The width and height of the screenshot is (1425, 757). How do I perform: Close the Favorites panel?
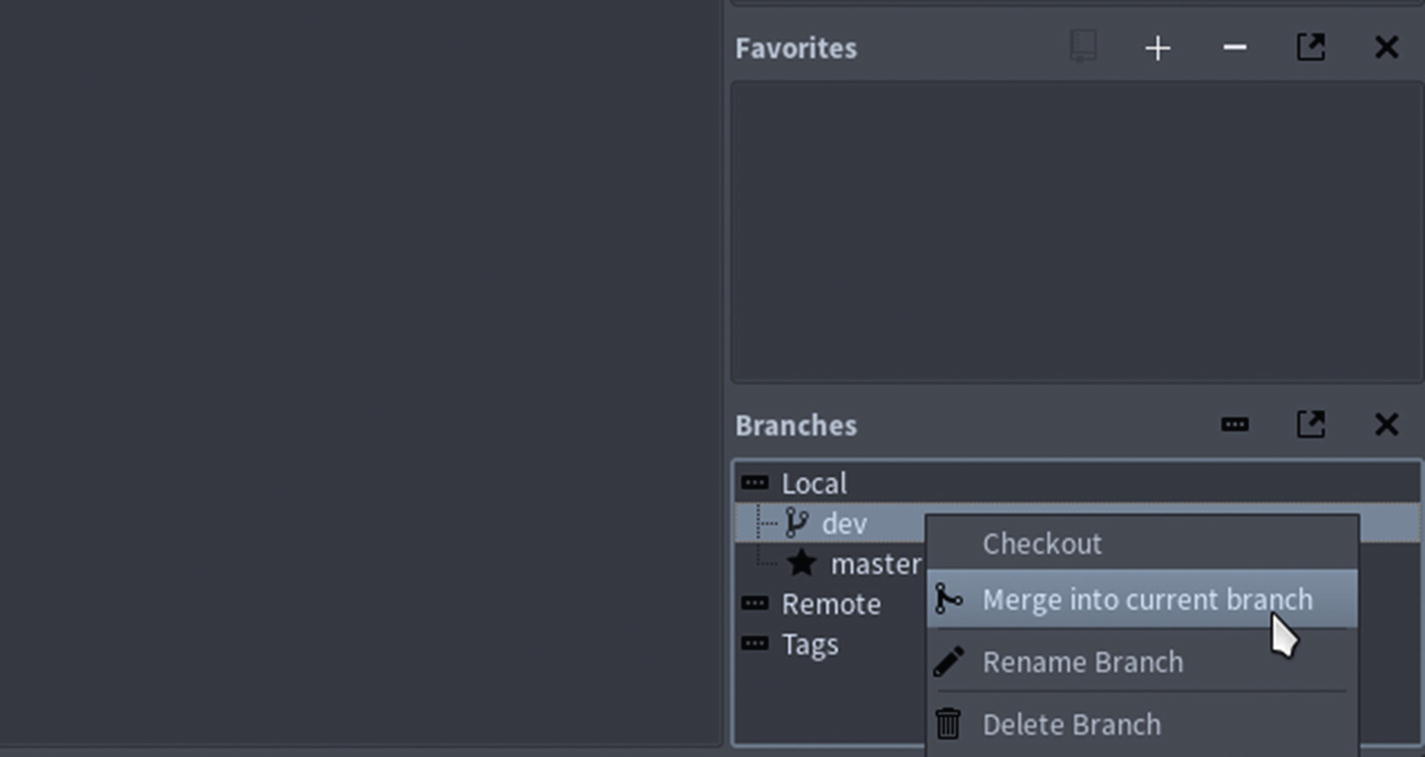point(1386,47)
